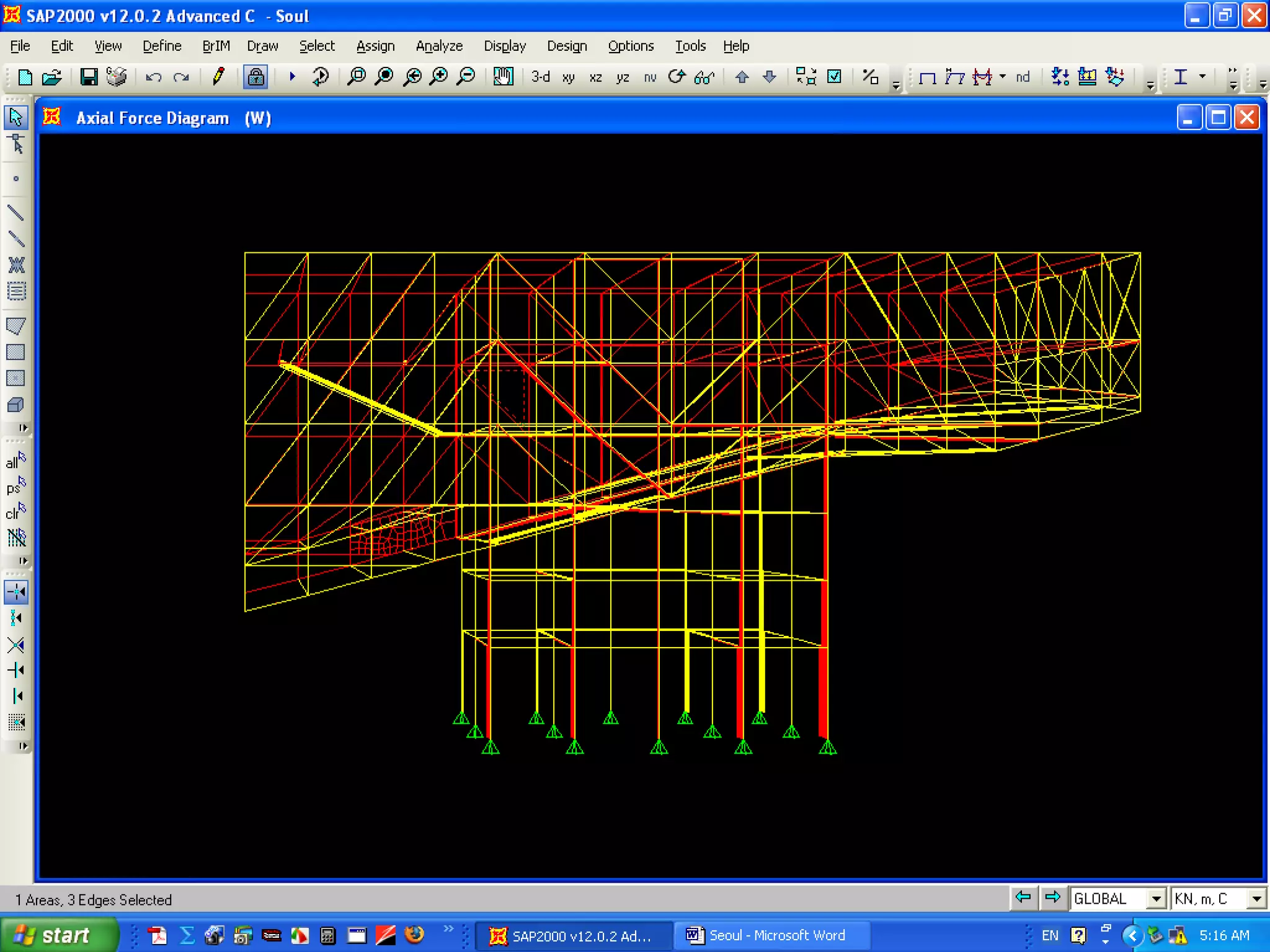Click Clear Selection 'clr' icon

click(16, 513)
